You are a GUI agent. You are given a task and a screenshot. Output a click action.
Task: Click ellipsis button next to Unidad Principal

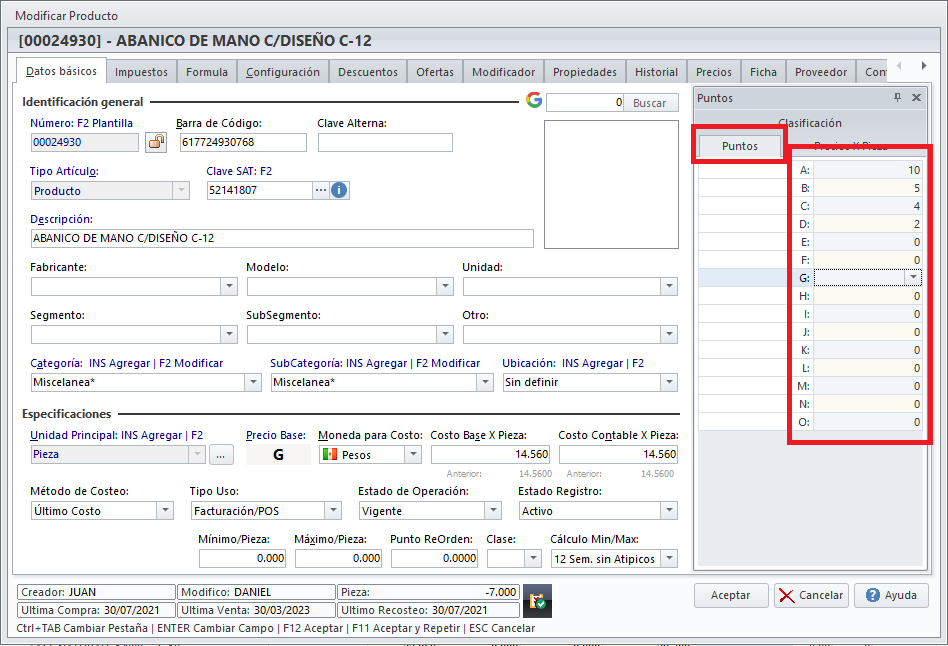(x=221, y=455)
